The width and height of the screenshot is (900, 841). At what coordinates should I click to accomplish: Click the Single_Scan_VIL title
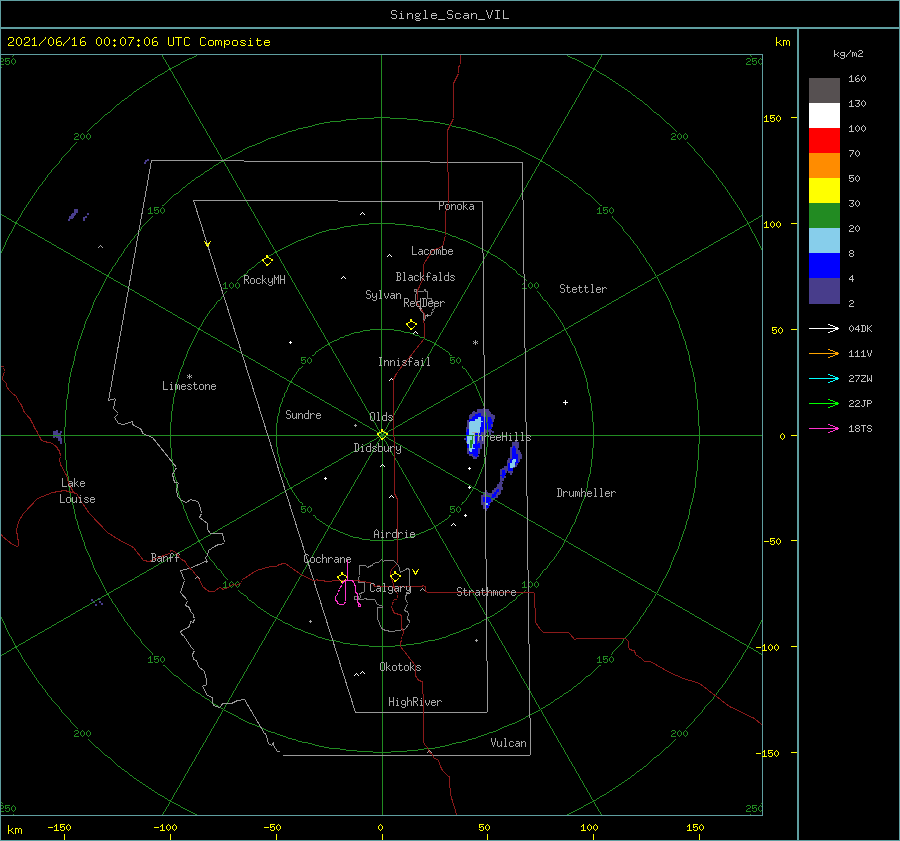449,15
